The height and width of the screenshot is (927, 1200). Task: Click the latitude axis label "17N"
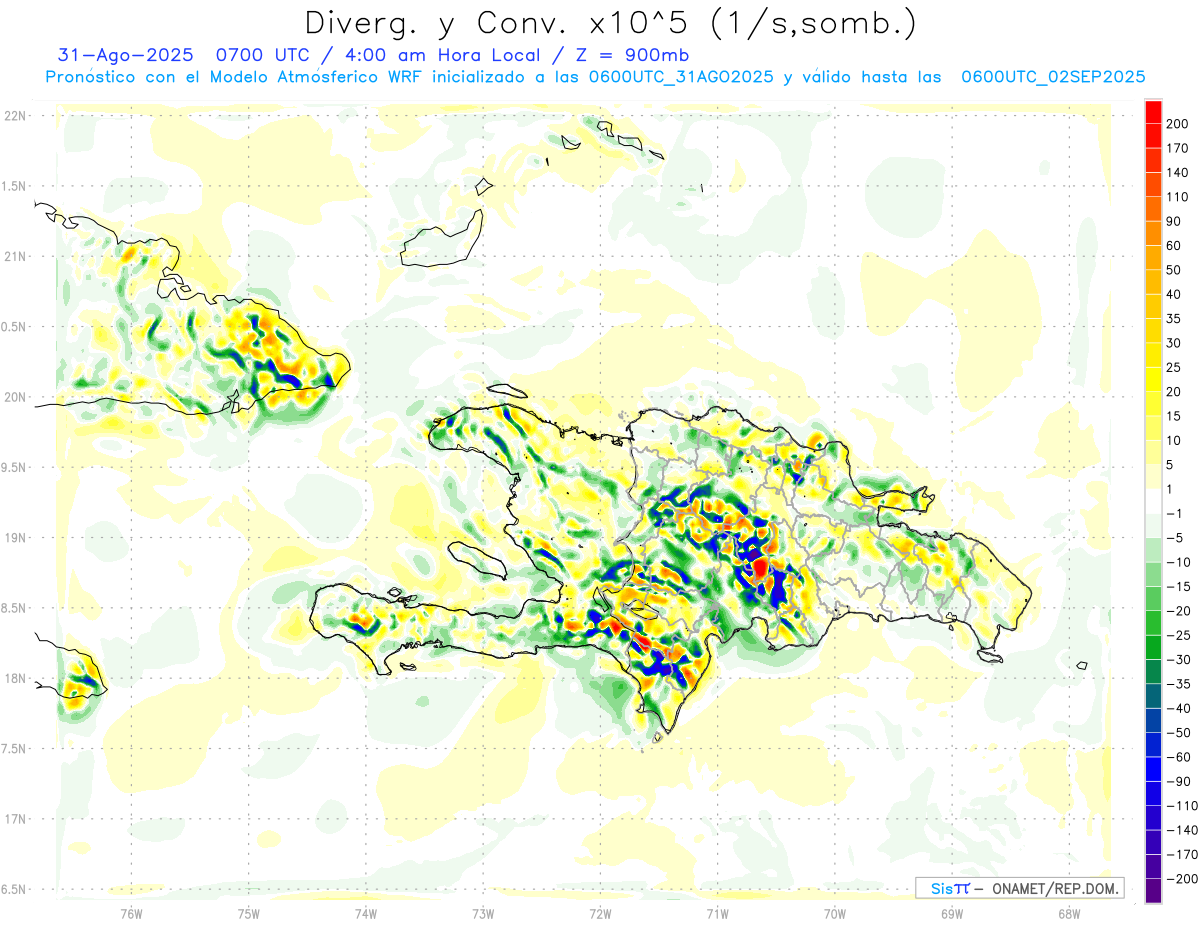15,819
